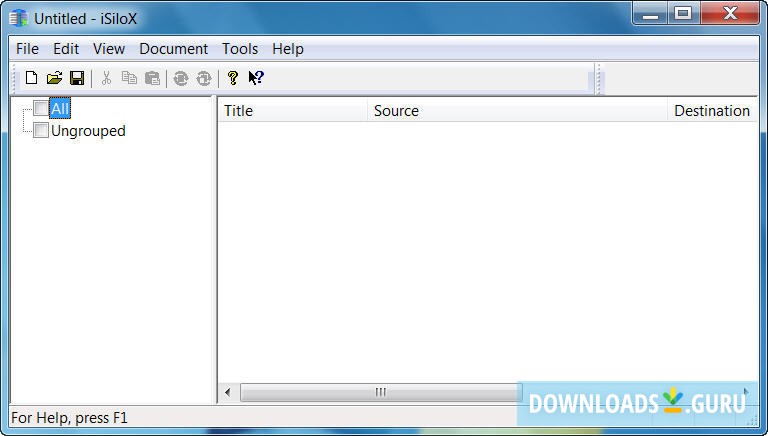This screenshot has height=436, width=768.
Task: Click the second convert arrows icon
Action: click(x=204, y=78)
